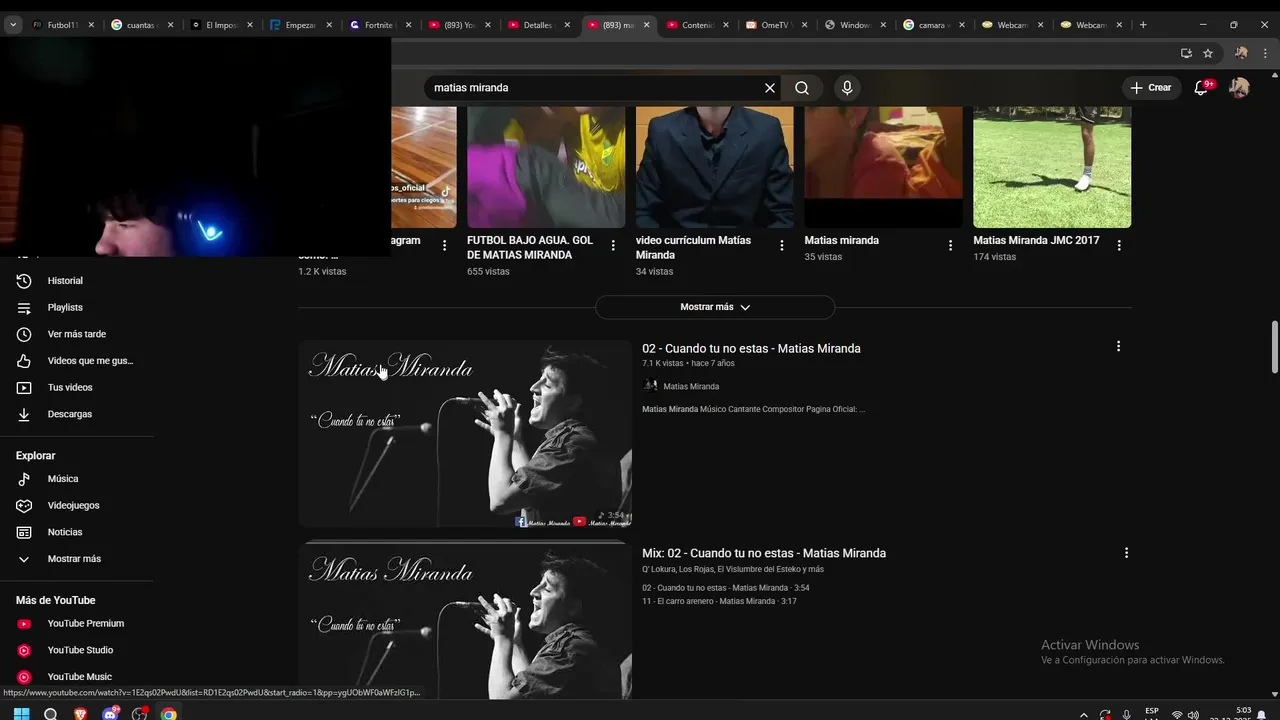Open the YouTube account avatar menu
Image resolution: width=1280 pixels, height=720 pixels.
click(1239, 88)
